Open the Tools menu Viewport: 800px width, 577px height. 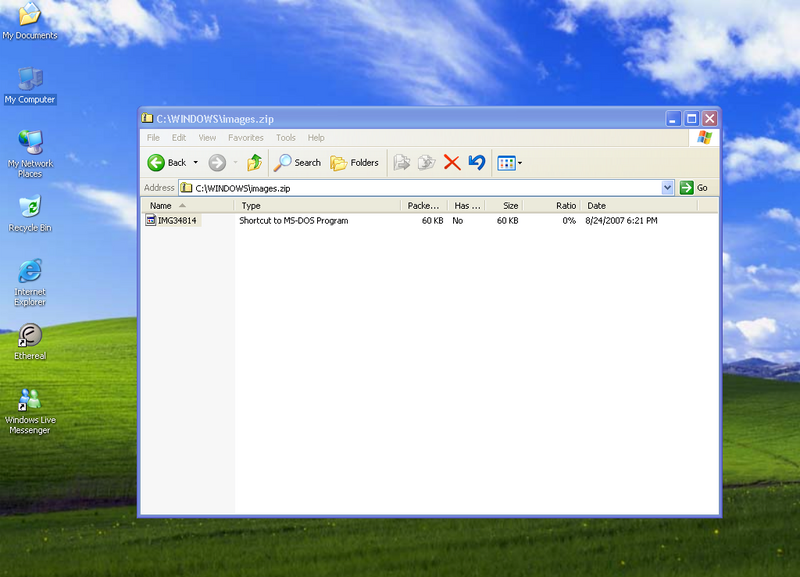[286, 138]
